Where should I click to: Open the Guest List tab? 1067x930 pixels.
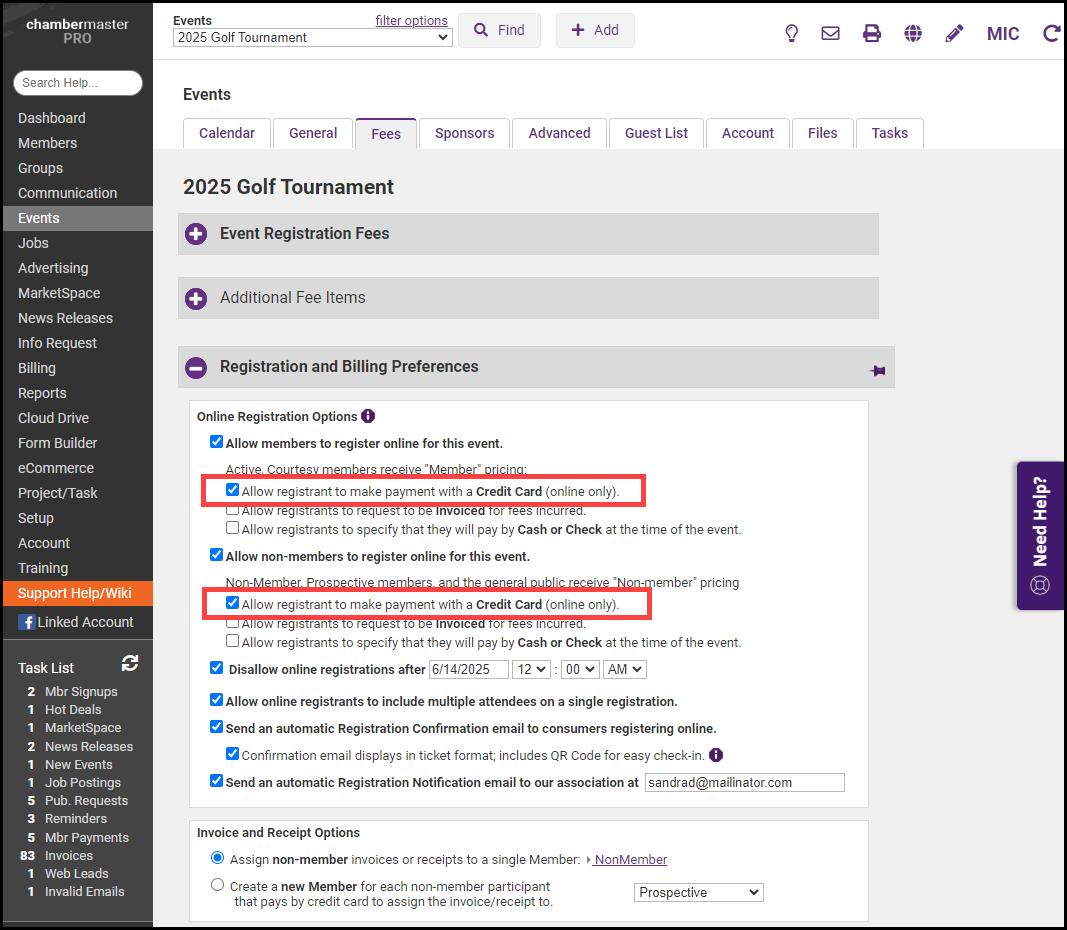tap(656, 133)
